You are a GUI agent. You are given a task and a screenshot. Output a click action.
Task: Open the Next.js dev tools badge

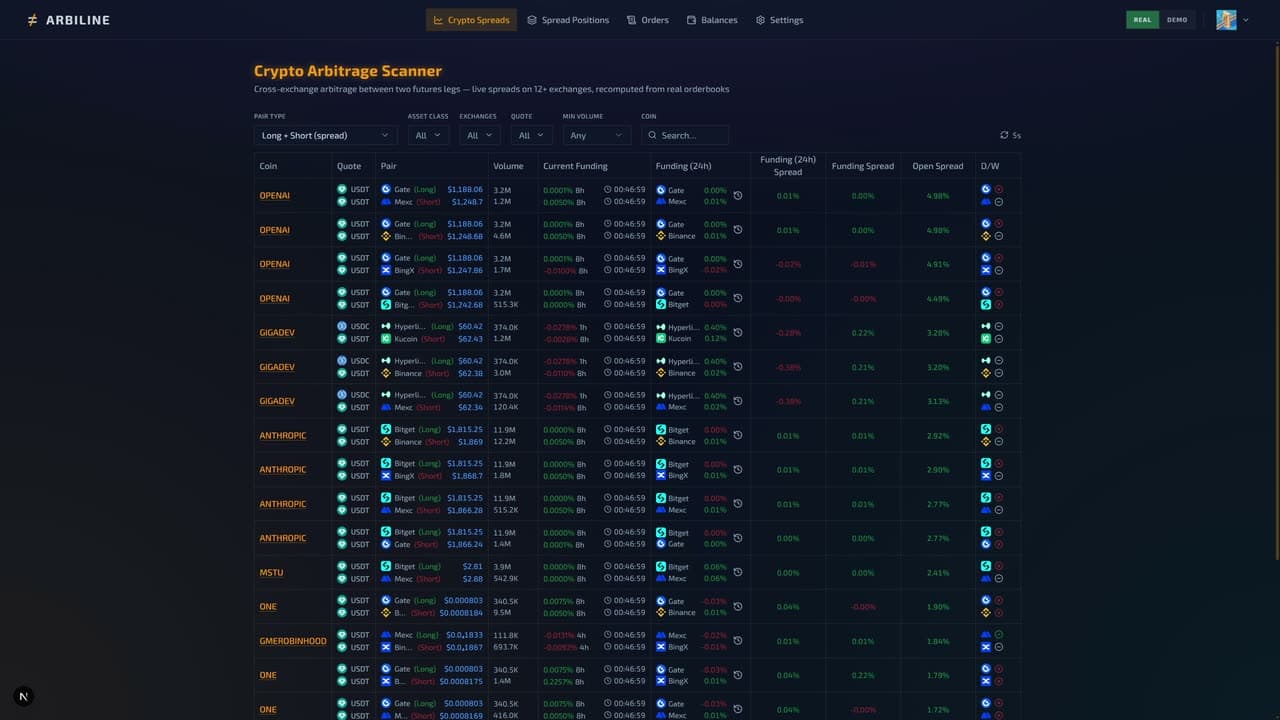pyautogui.click(x=24, y=697)
